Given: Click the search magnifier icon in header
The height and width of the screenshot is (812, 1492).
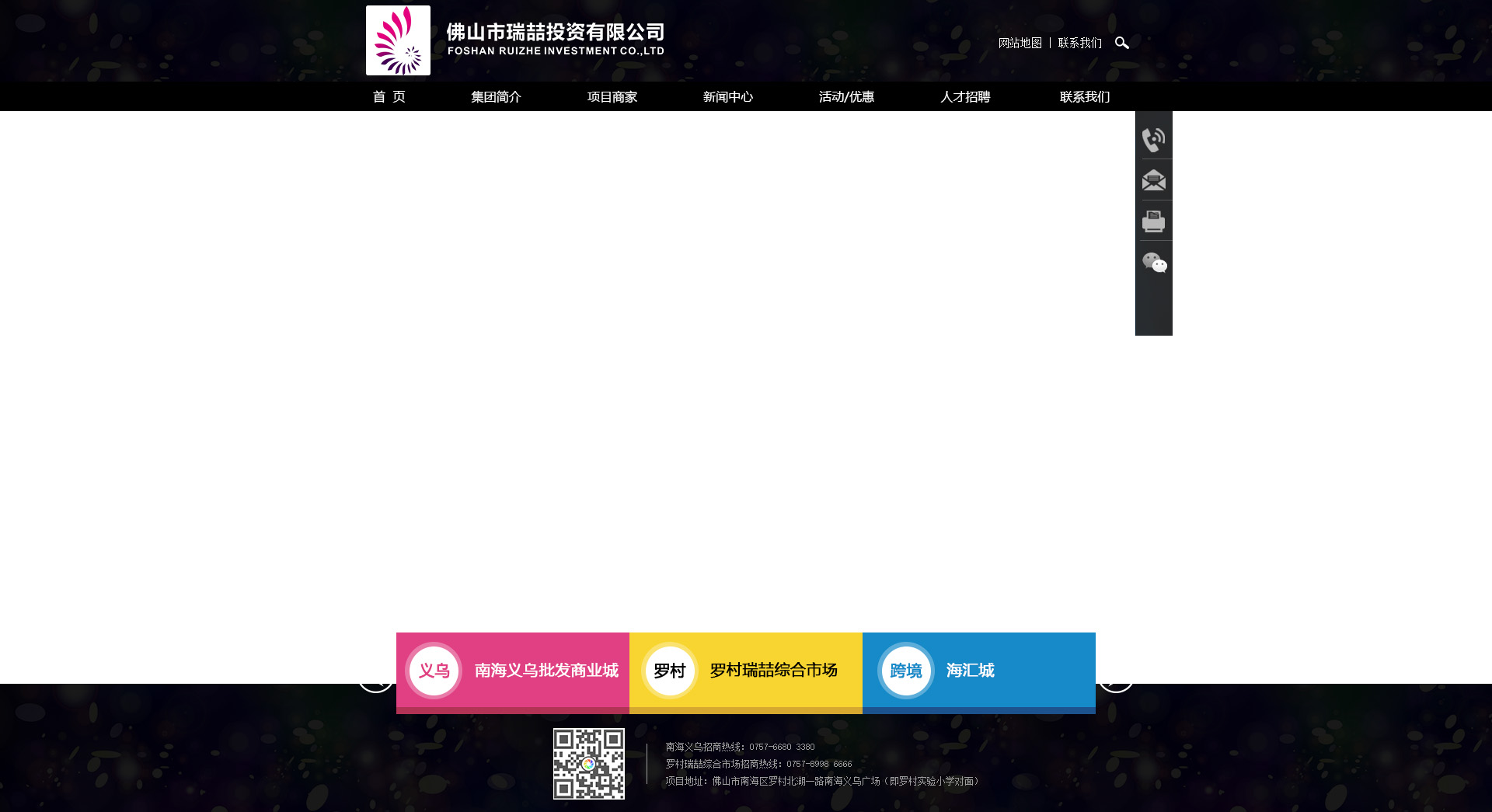Looking at the screenshot, I should click(x=1121, y=43).
